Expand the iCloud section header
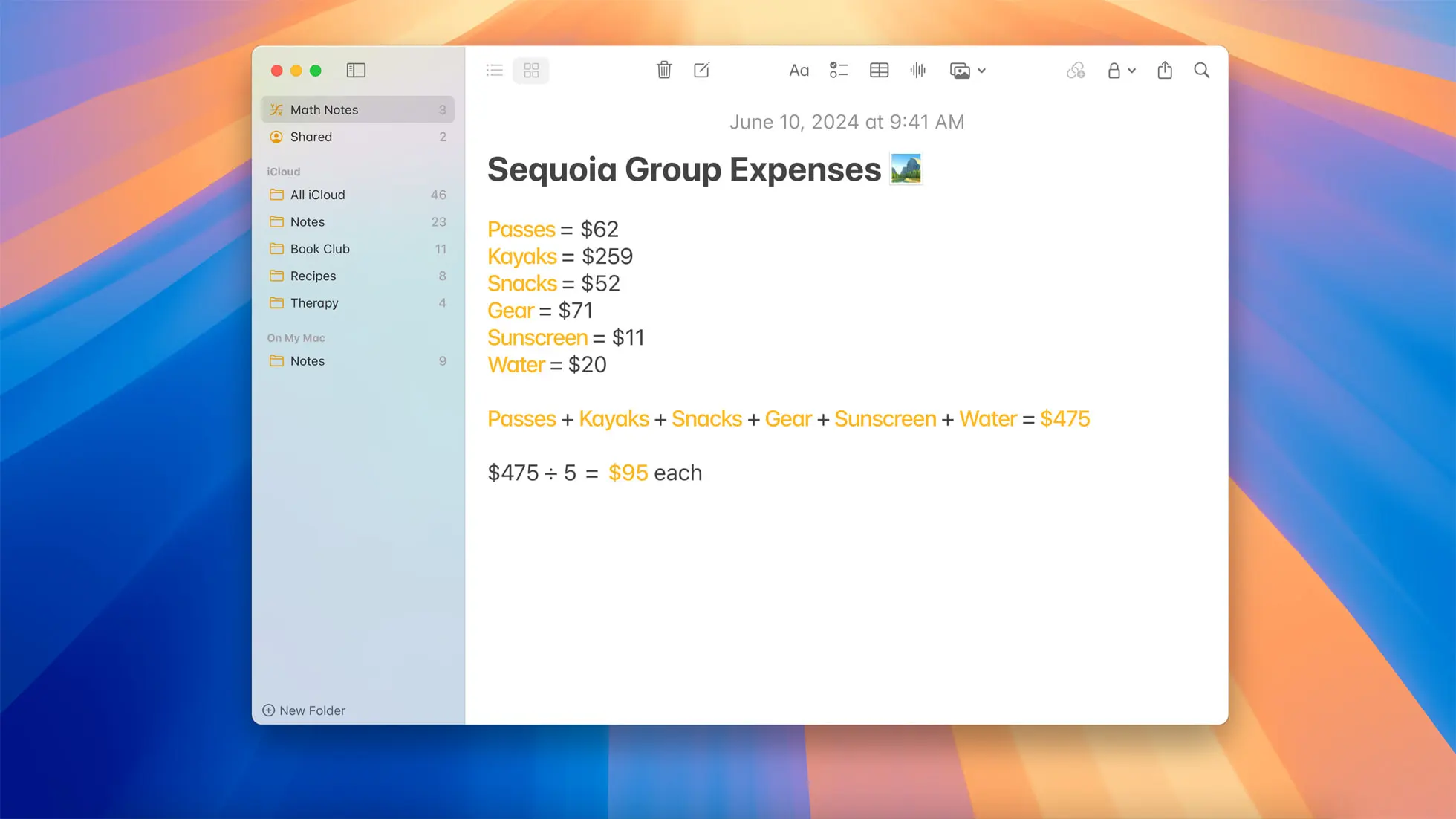1456x819 pixels. [283, 171]
